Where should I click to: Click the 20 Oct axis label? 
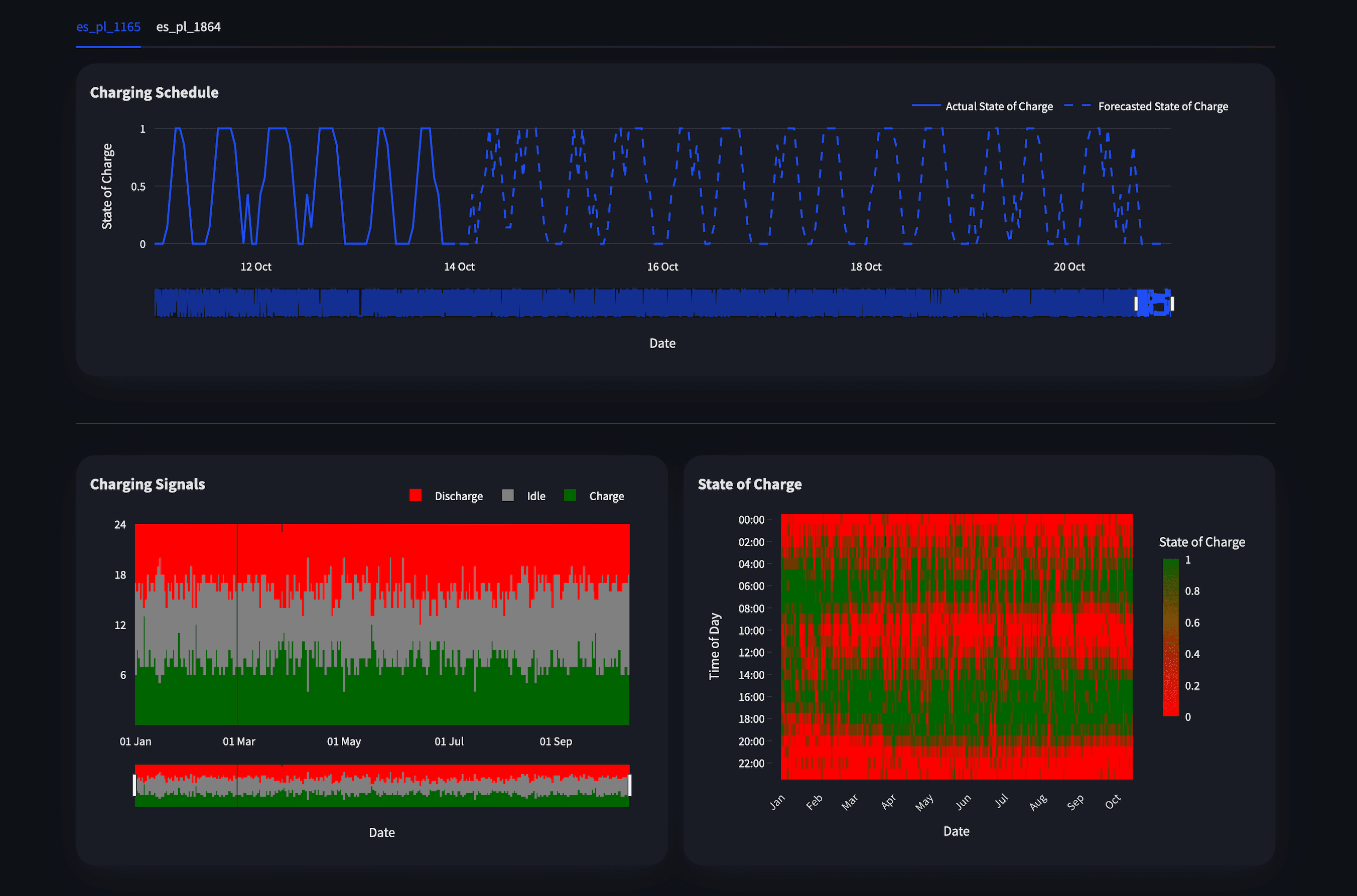(1069, 267)
